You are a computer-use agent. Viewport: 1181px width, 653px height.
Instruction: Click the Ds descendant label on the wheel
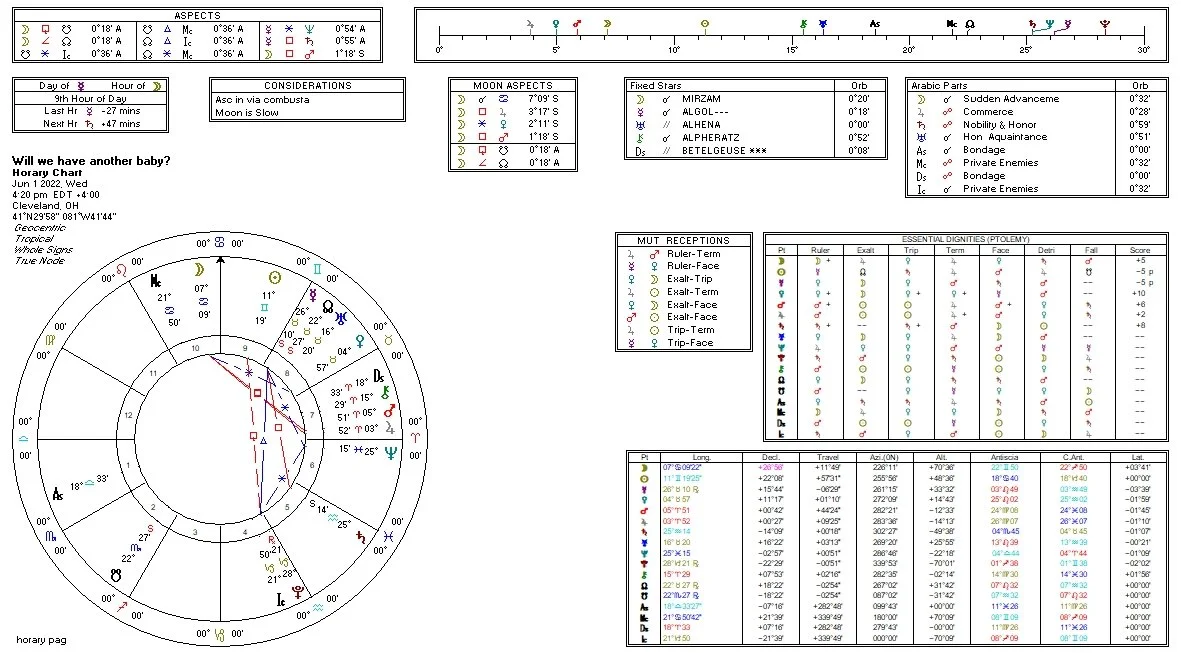(x=379, y=375)
